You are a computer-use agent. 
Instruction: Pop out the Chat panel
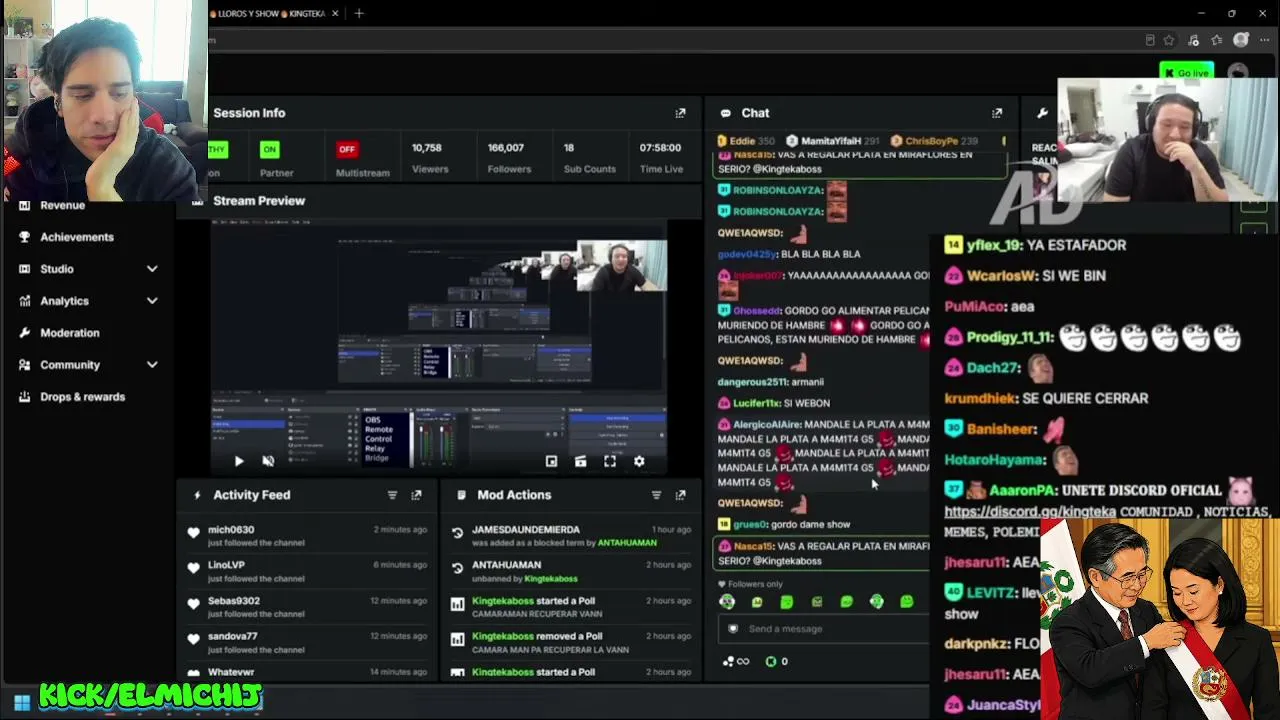(x=996, y=113)
